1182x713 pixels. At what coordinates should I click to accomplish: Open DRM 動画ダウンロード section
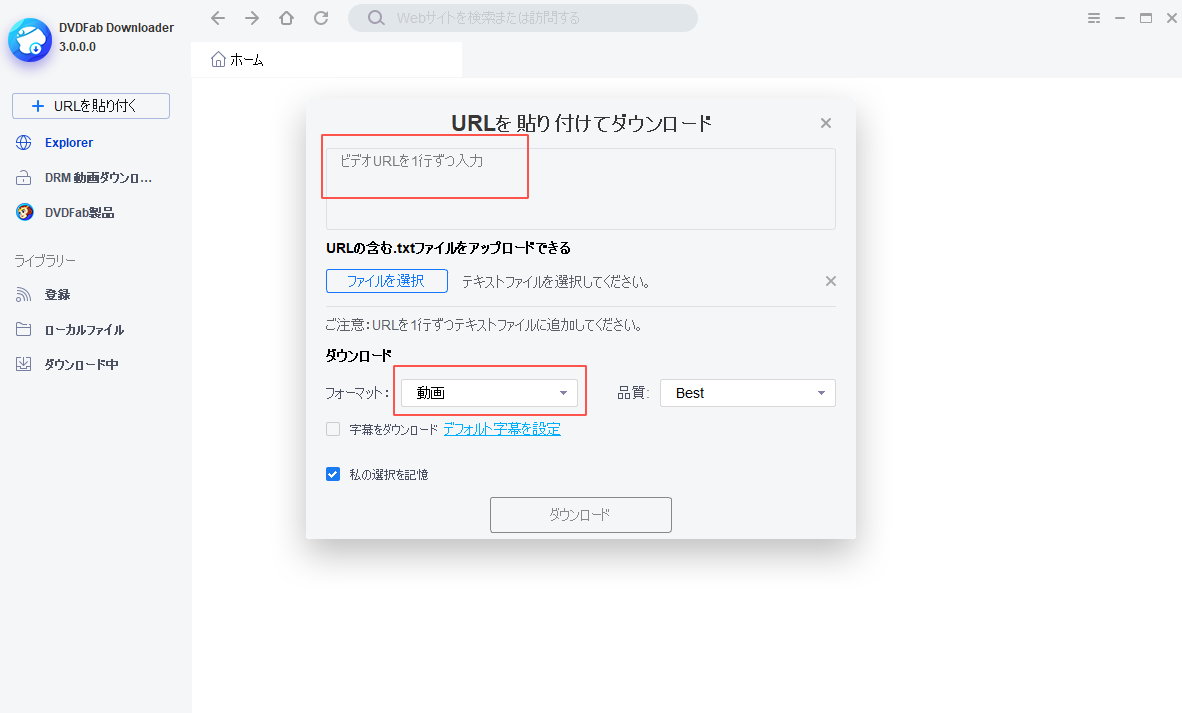coord(98,178)
